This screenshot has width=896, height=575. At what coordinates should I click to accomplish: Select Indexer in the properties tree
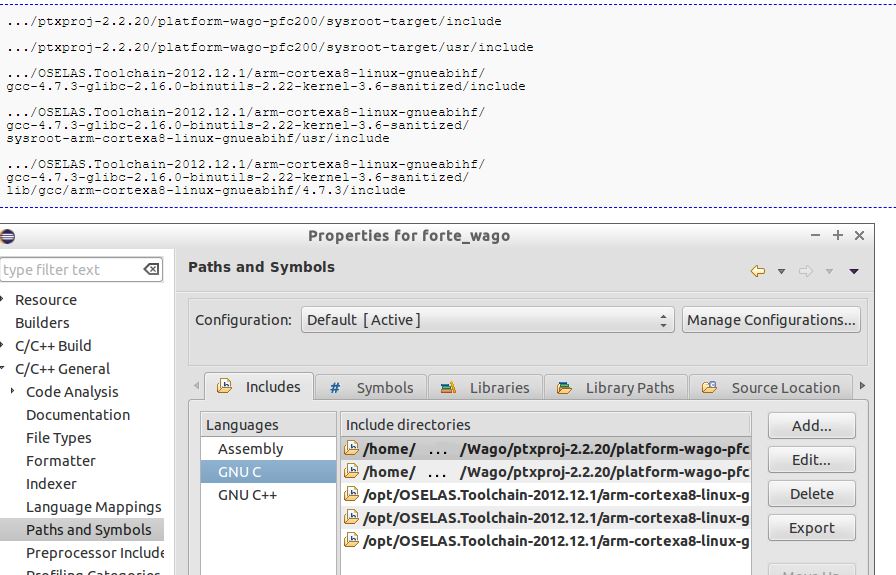click(51, 484)
